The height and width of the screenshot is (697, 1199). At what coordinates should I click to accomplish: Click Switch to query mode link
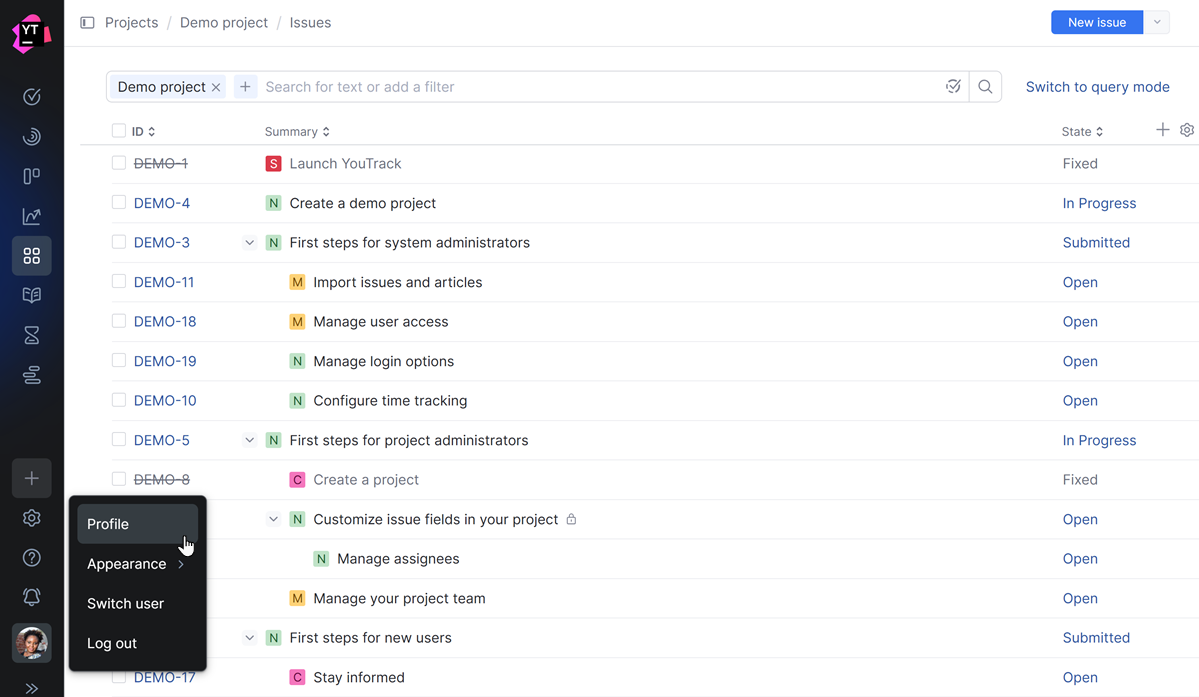1097,87
